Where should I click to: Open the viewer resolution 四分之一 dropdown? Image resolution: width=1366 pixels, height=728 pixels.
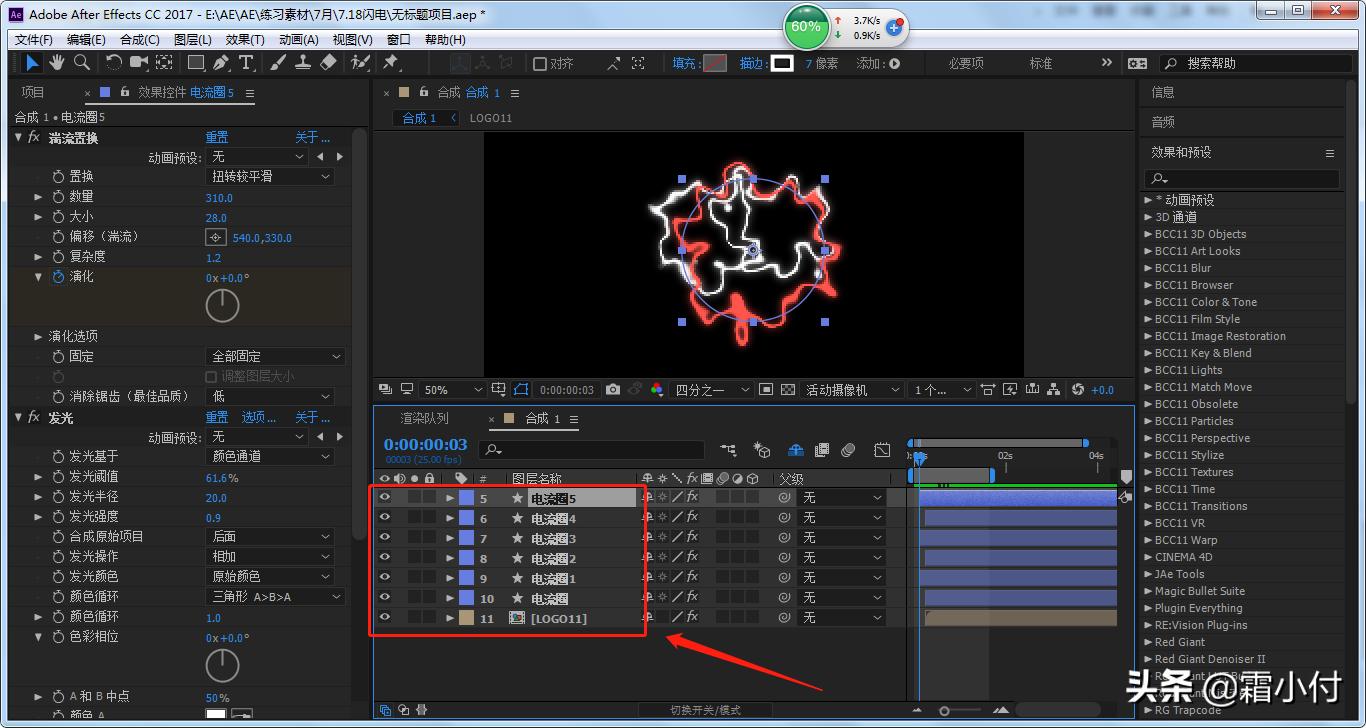[x=712, y=390]
